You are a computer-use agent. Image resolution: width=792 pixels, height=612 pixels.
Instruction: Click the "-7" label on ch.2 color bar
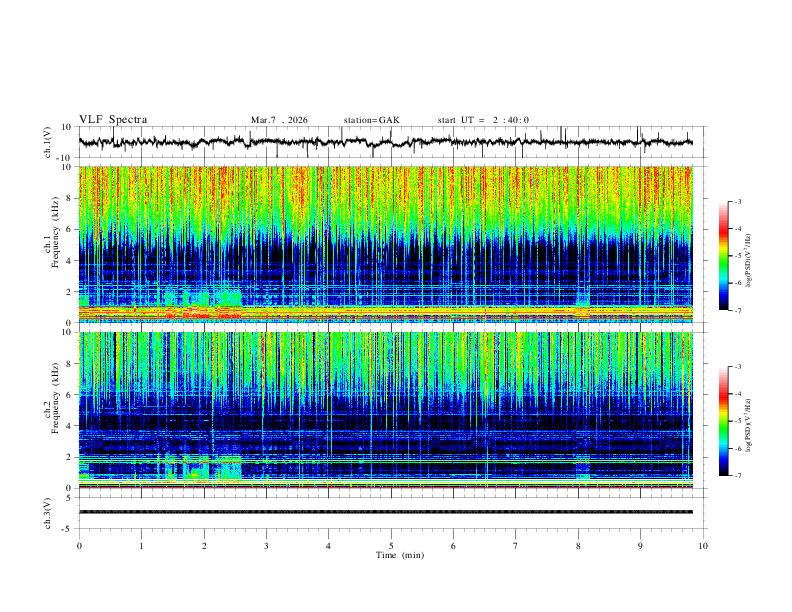(x=737, y=476)
